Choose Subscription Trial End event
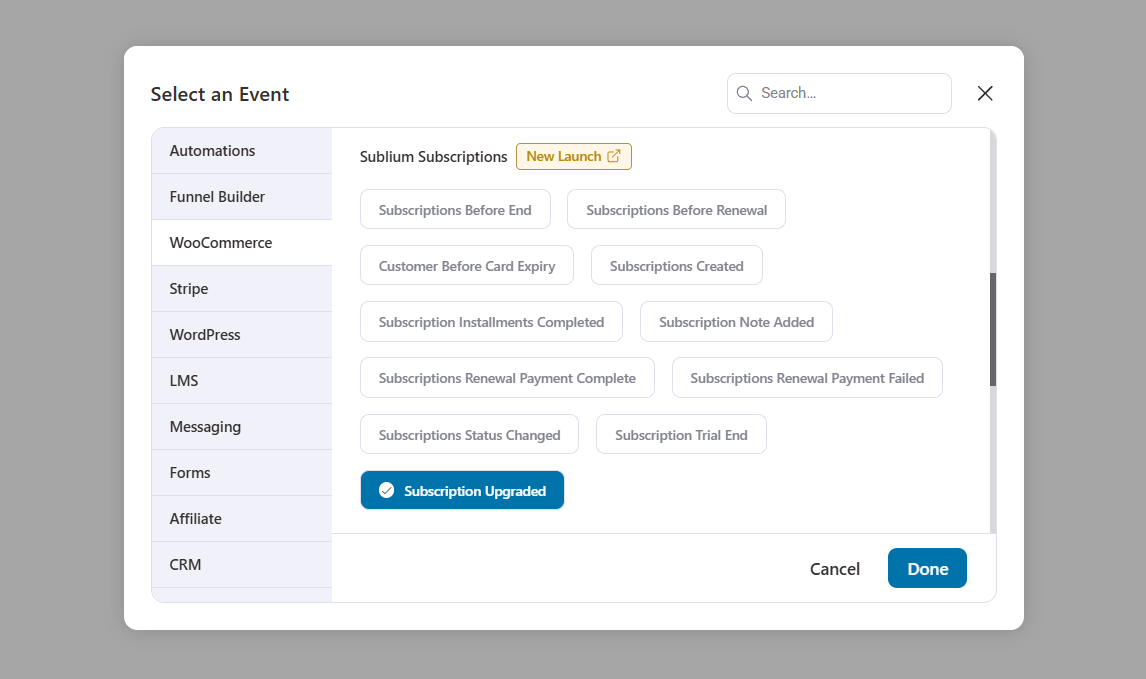Screen dimensions: 1146x679 point(681,435)
